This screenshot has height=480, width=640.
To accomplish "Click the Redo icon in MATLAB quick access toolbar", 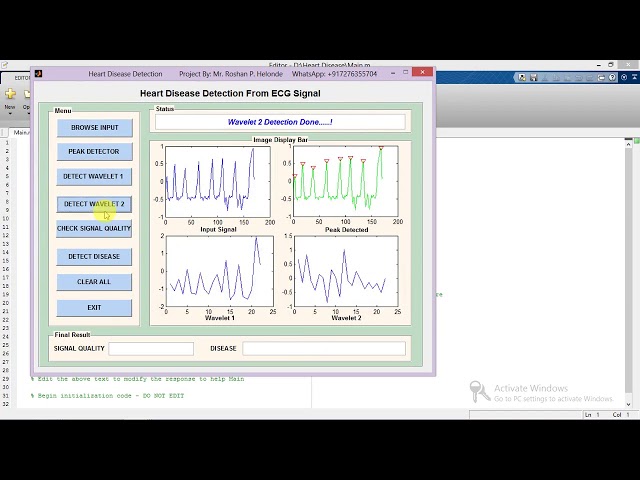I will (589, 78).
